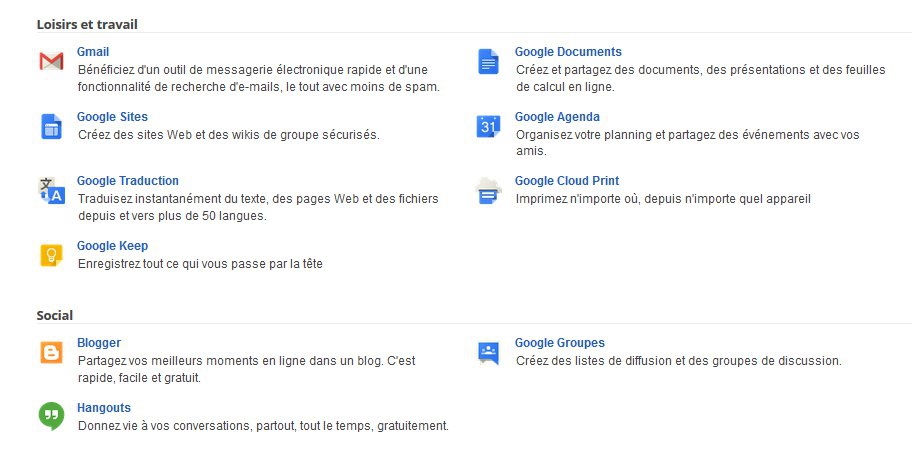919x465 pixels.
Task: Click the Google Groupes icon
Action: (x=488, y=353)
